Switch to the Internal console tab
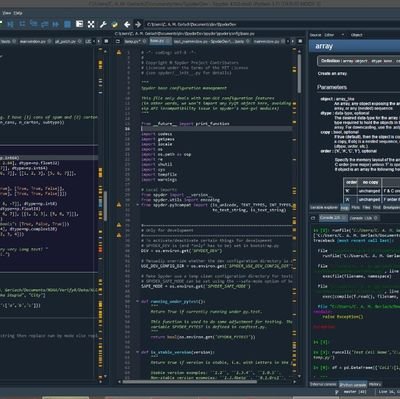This screenshot has width=400, height=399. pos(323,384)
